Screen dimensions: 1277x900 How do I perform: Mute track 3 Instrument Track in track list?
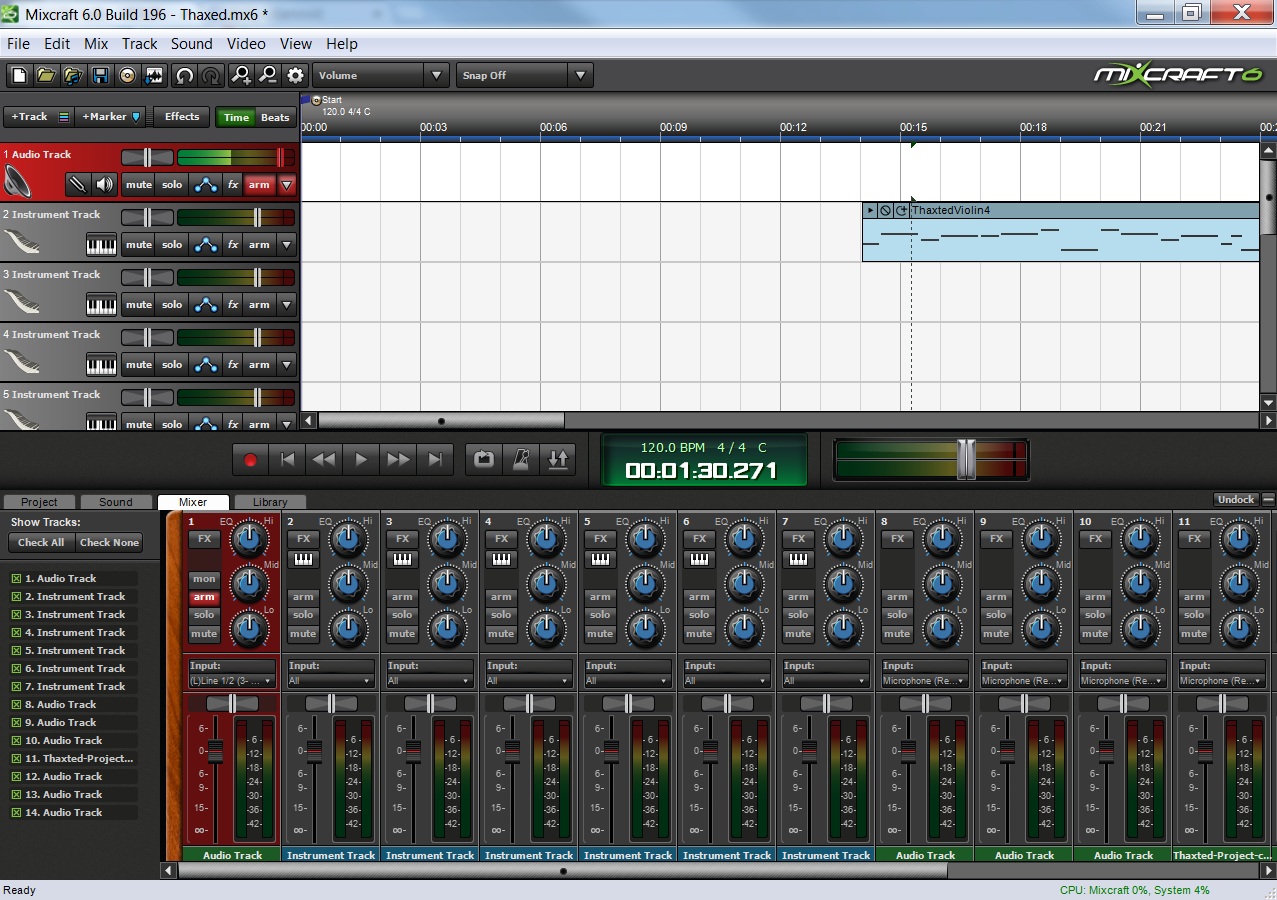139,304
